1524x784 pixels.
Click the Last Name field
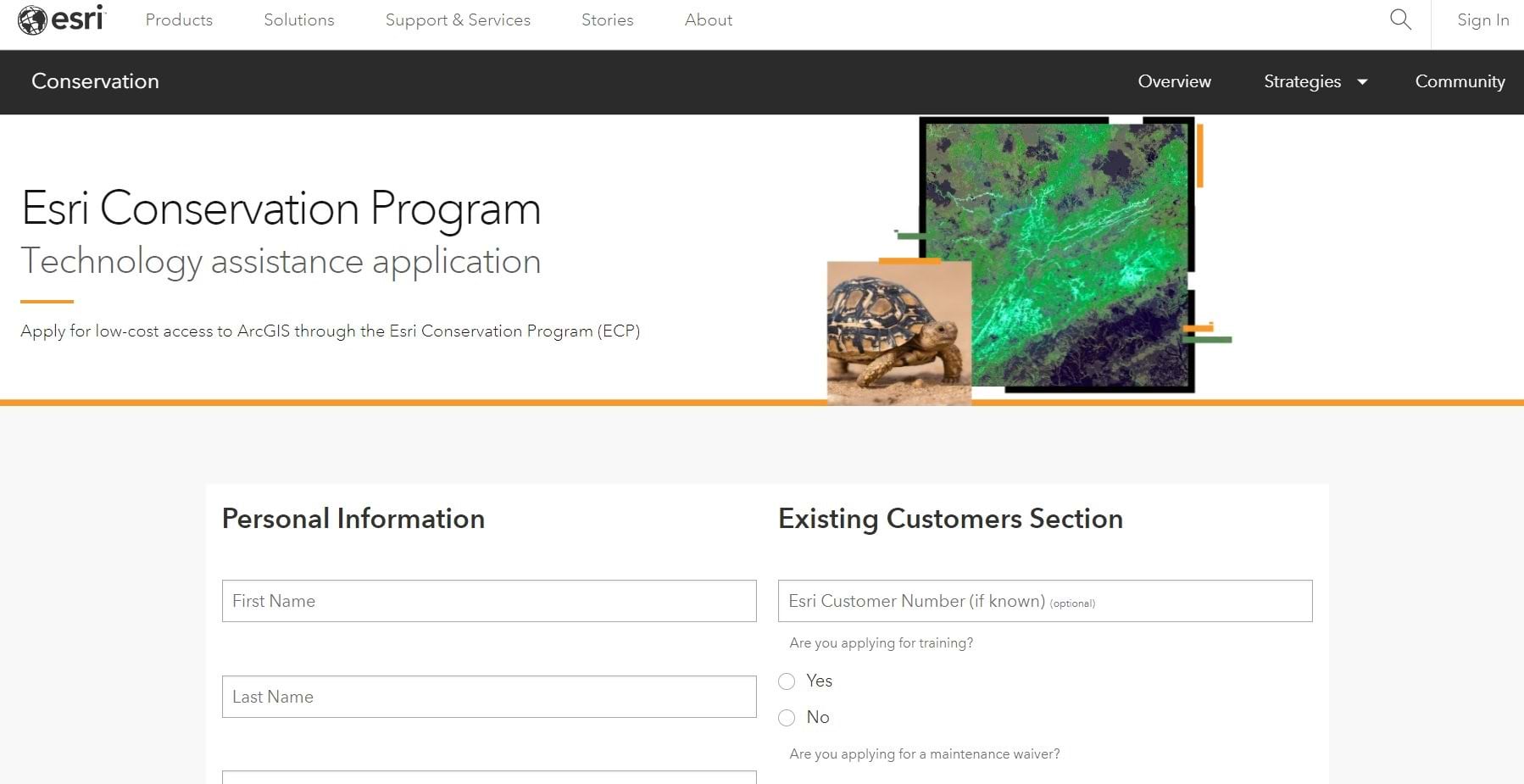point(489,697)
